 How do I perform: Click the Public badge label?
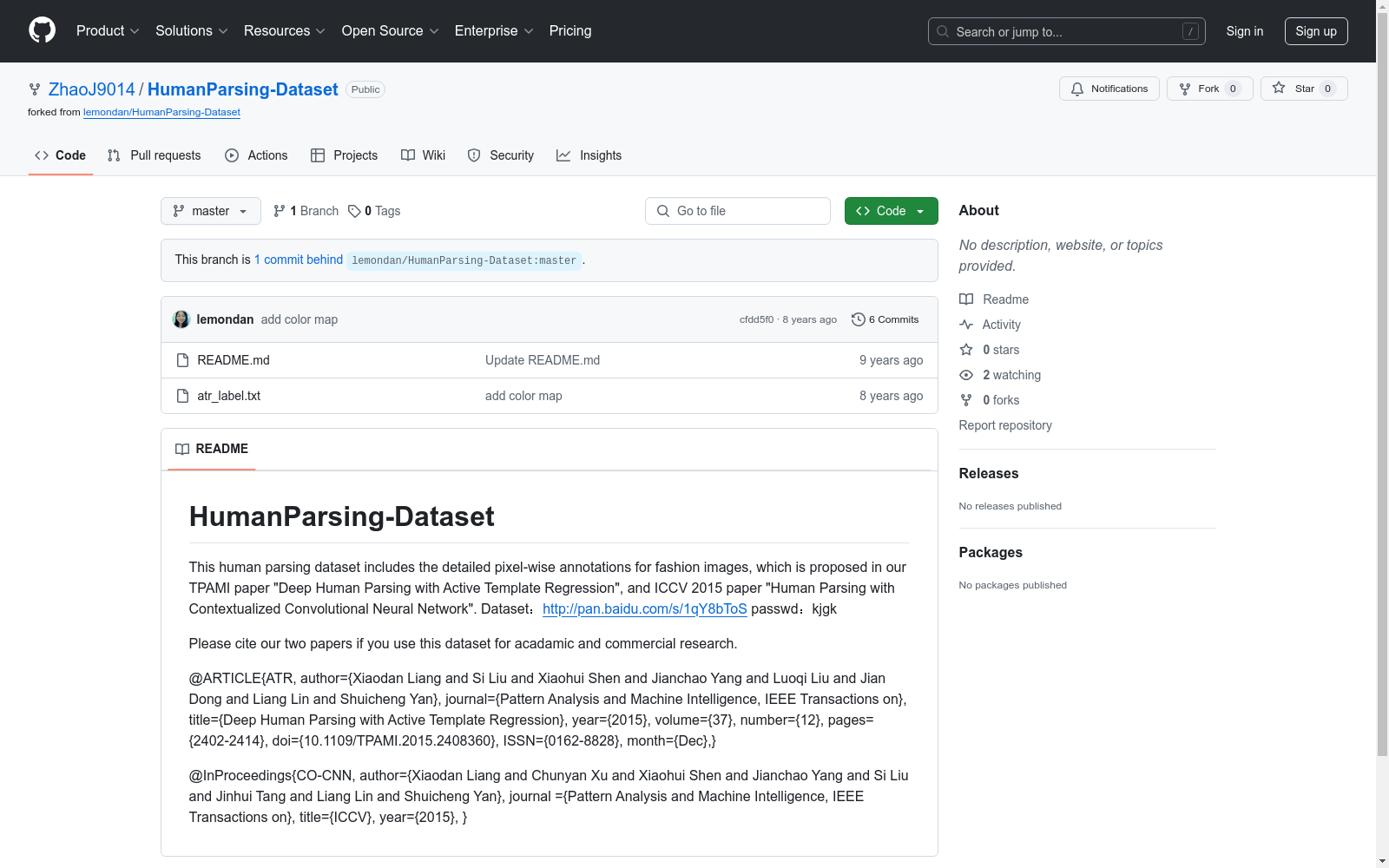365,89
